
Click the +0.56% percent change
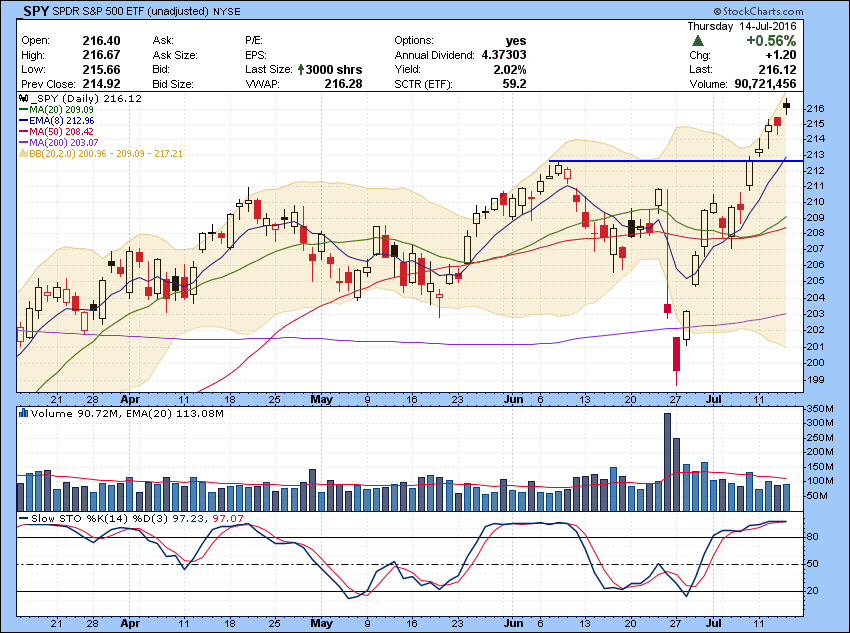(771, 41)
